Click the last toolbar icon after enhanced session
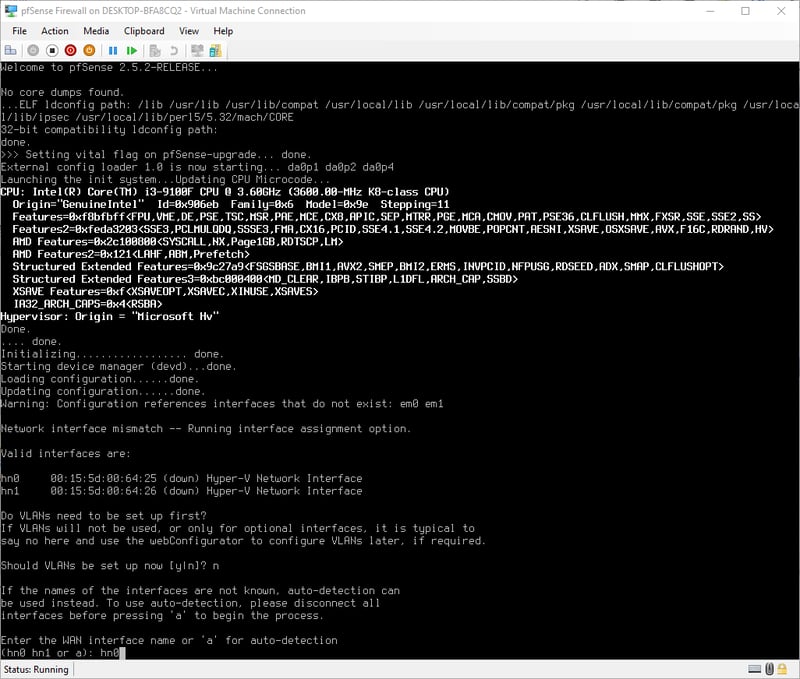Image resolution: width=800 pixels, height=679 pixels. pyautogui.click(x=215, y=50)
